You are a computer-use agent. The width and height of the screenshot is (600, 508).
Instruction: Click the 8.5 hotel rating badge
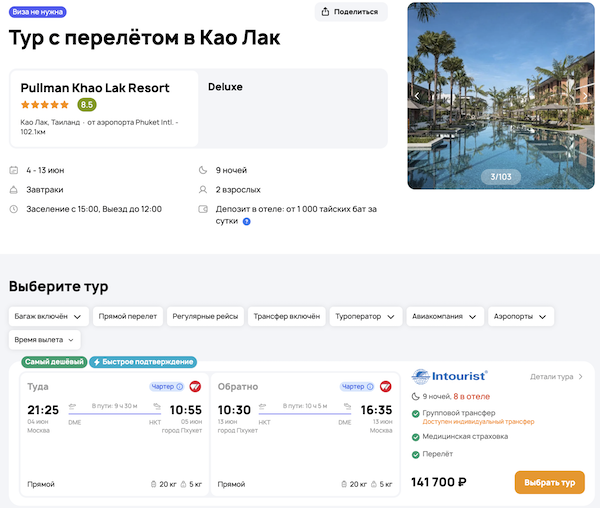coord(87,104)
